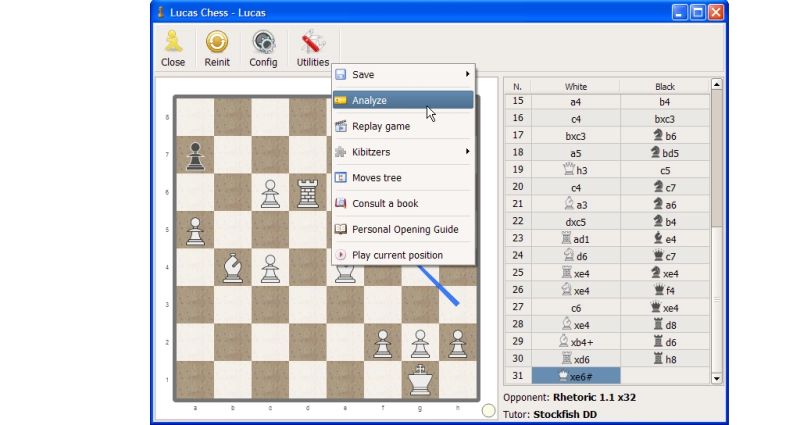Click move list scrollbar up arrow
This screenshot has width=800, height=425.
pyautogui.click(x=716, y=84)
